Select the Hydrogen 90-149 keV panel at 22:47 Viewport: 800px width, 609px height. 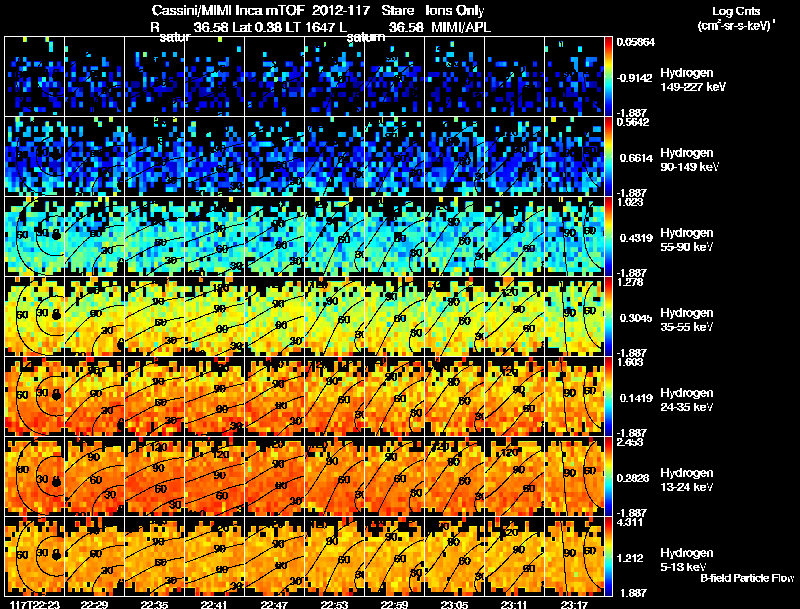(274, 156)
